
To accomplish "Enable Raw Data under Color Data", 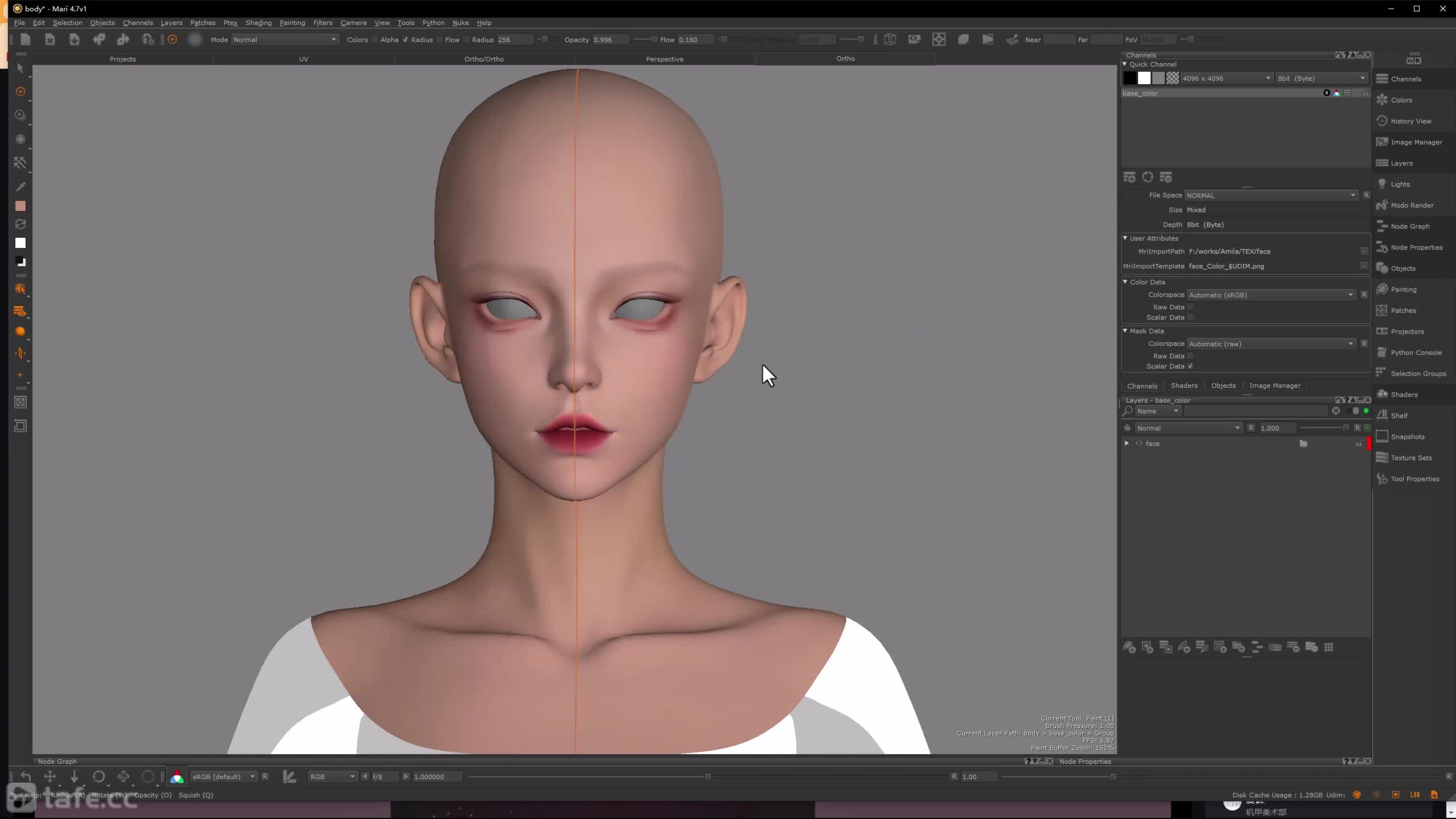I will click(x=1190, y=307).
